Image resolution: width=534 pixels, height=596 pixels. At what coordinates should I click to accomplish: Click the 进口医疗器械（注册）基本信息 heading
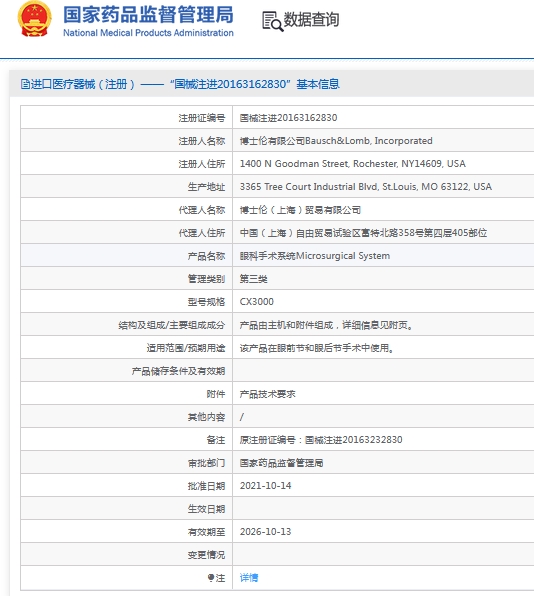point(180,84)
